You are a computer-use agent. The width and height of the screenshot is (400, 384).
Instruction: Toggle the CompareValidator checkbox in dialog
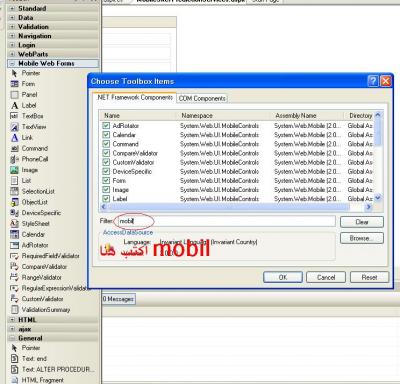coord(106,153)
